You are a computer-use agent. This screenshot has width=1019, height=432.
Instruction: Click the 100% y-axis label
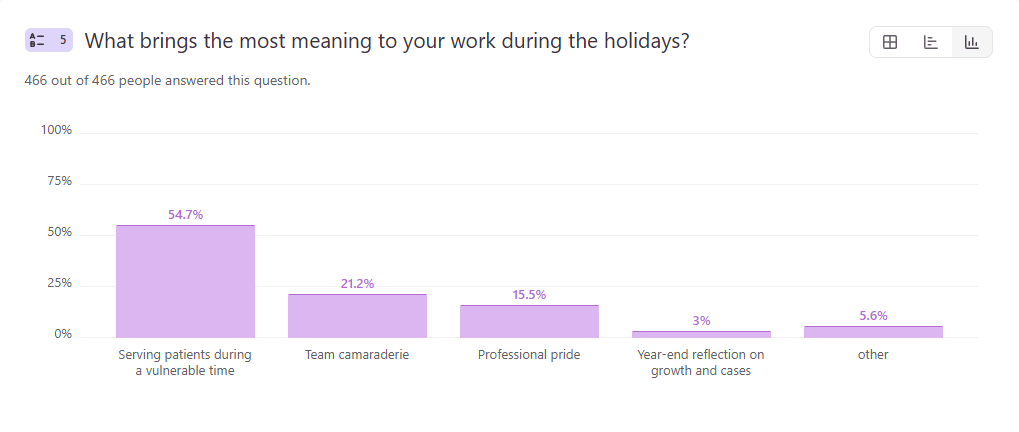pos(56,131)
